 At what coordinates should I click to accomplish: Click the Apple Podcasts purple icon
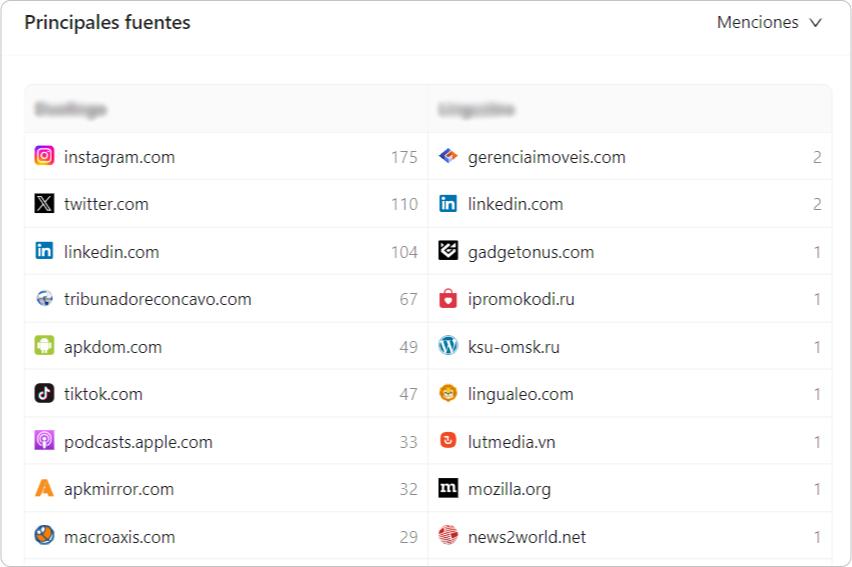tap(44, 440)
